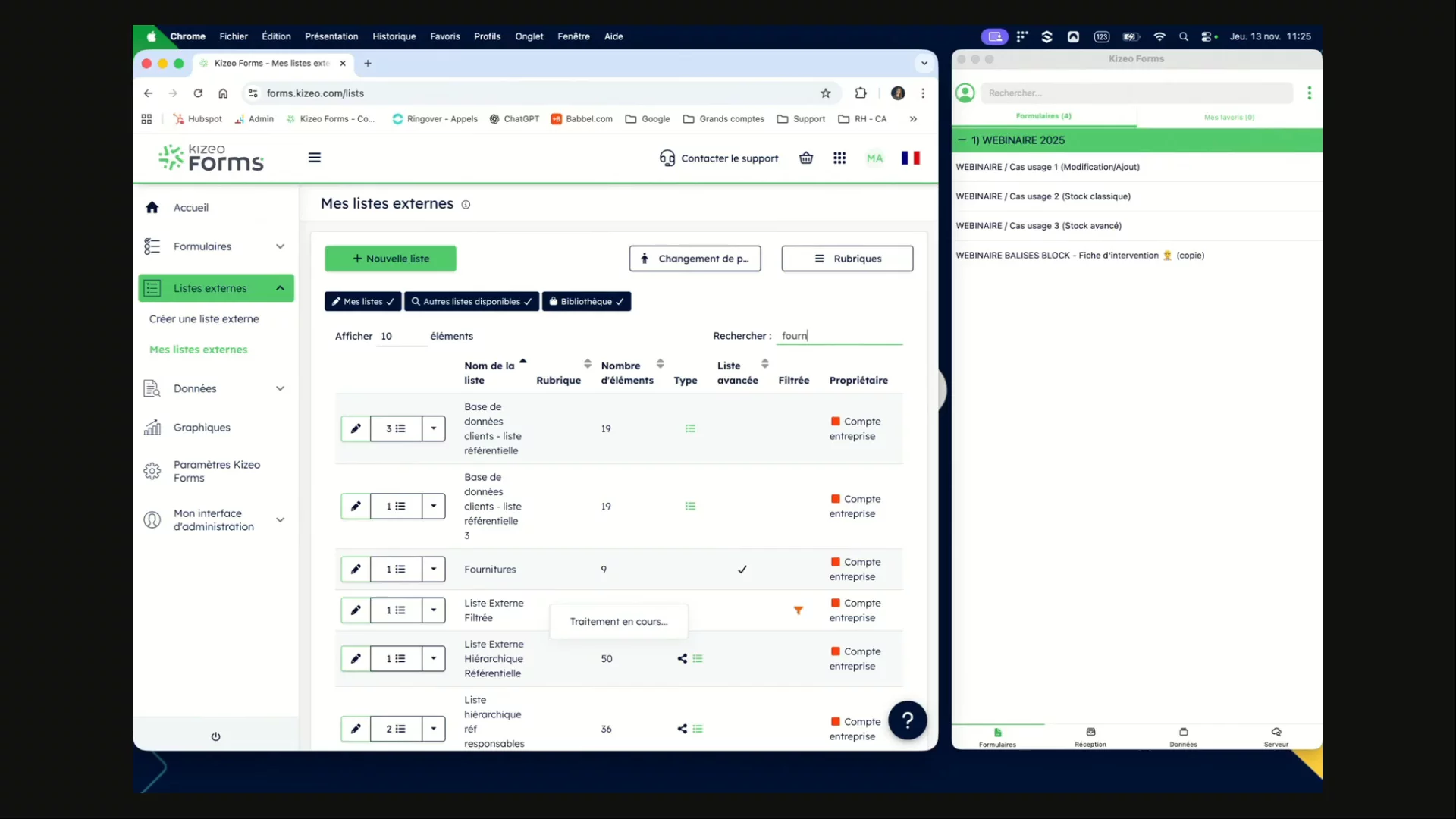1456x819 pixels.
Task: Toggle the Autres listes disponibles filter
Action: (472, 302)
